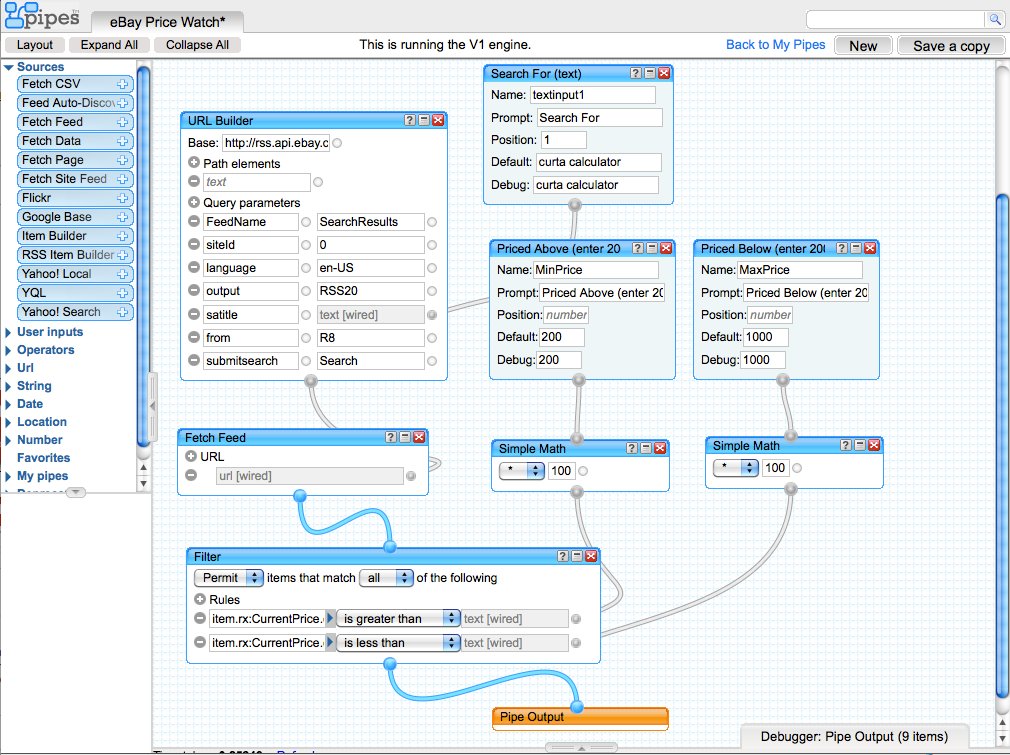The image size is (1010, 755).
Task: Remove the submitsearch query parameter
Action: [193, 360]
